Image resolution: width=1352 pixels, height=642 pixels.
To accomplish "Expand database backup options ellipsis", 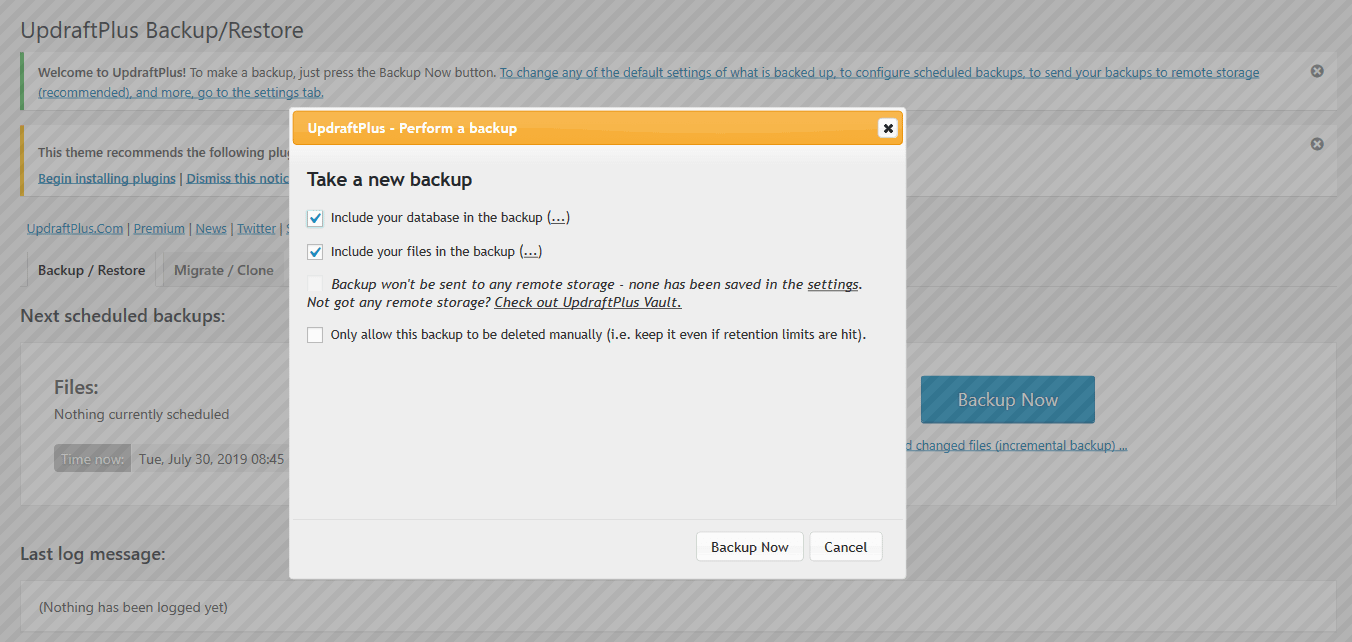I will coord(558,218).
